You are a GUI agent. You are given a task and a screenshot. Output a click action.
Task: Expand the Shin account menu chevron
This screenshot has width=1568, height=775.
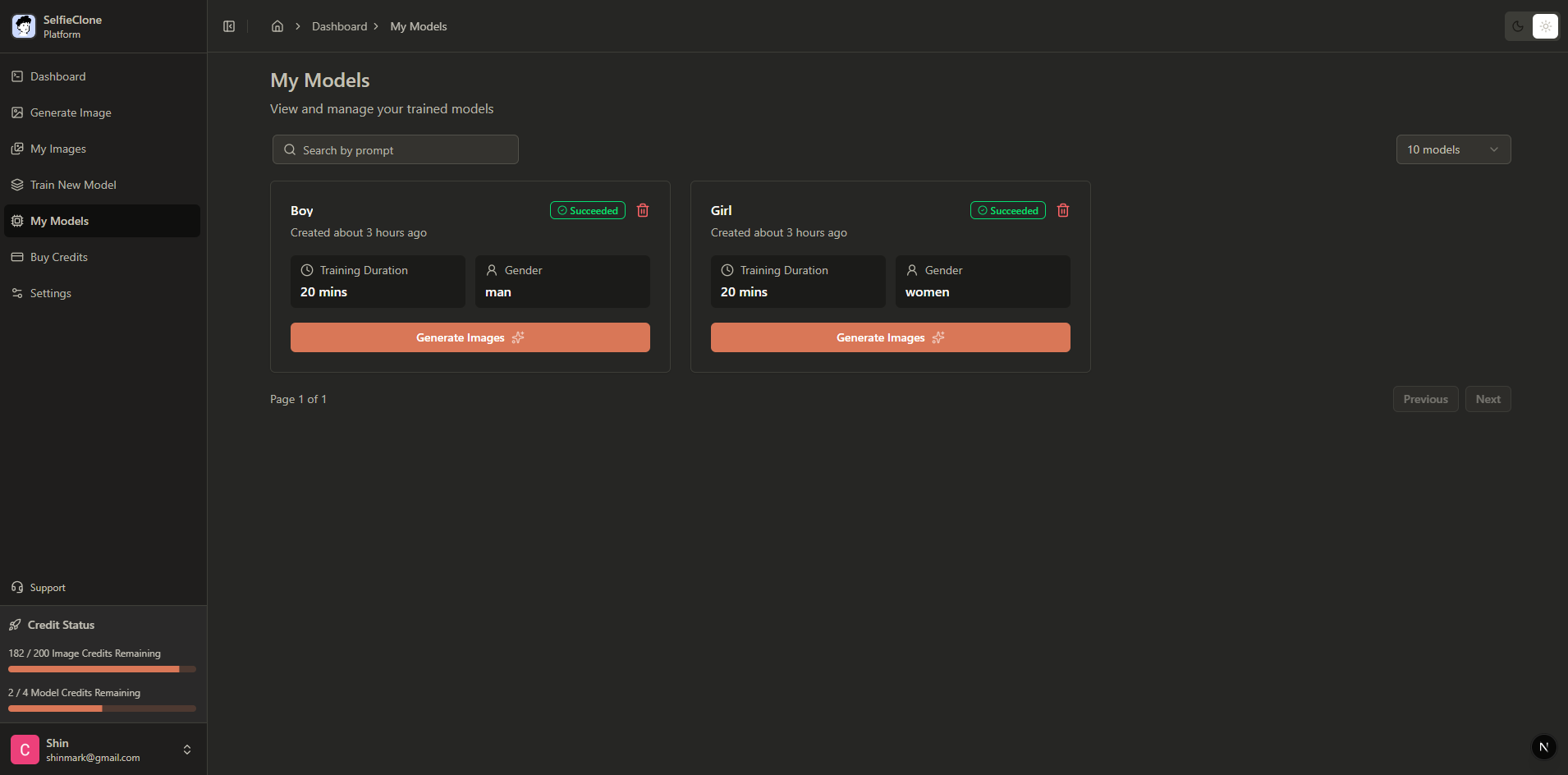click(x=186, y=749)
